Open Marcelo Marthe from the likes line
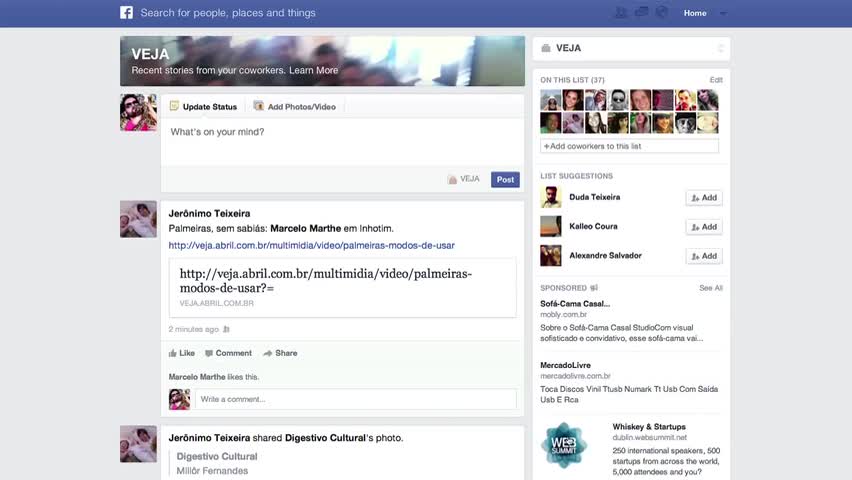 click(x=197, y=377)
